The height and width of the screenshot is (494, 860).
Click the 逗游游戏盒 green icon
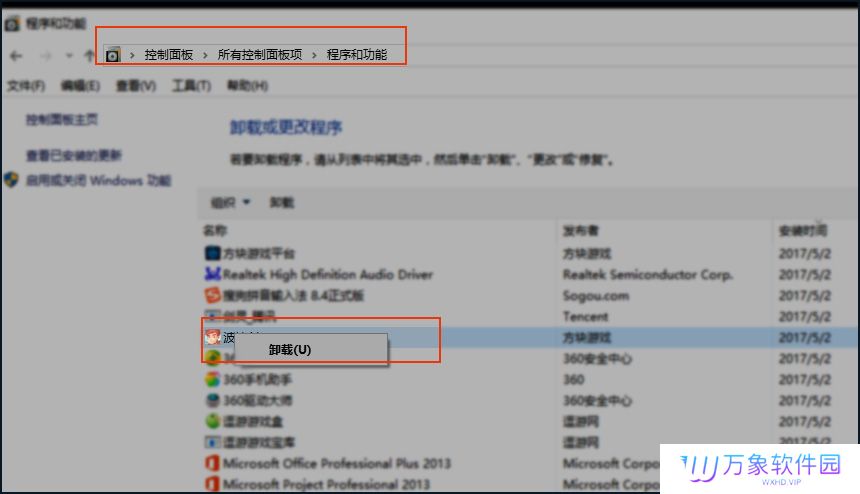213,421
